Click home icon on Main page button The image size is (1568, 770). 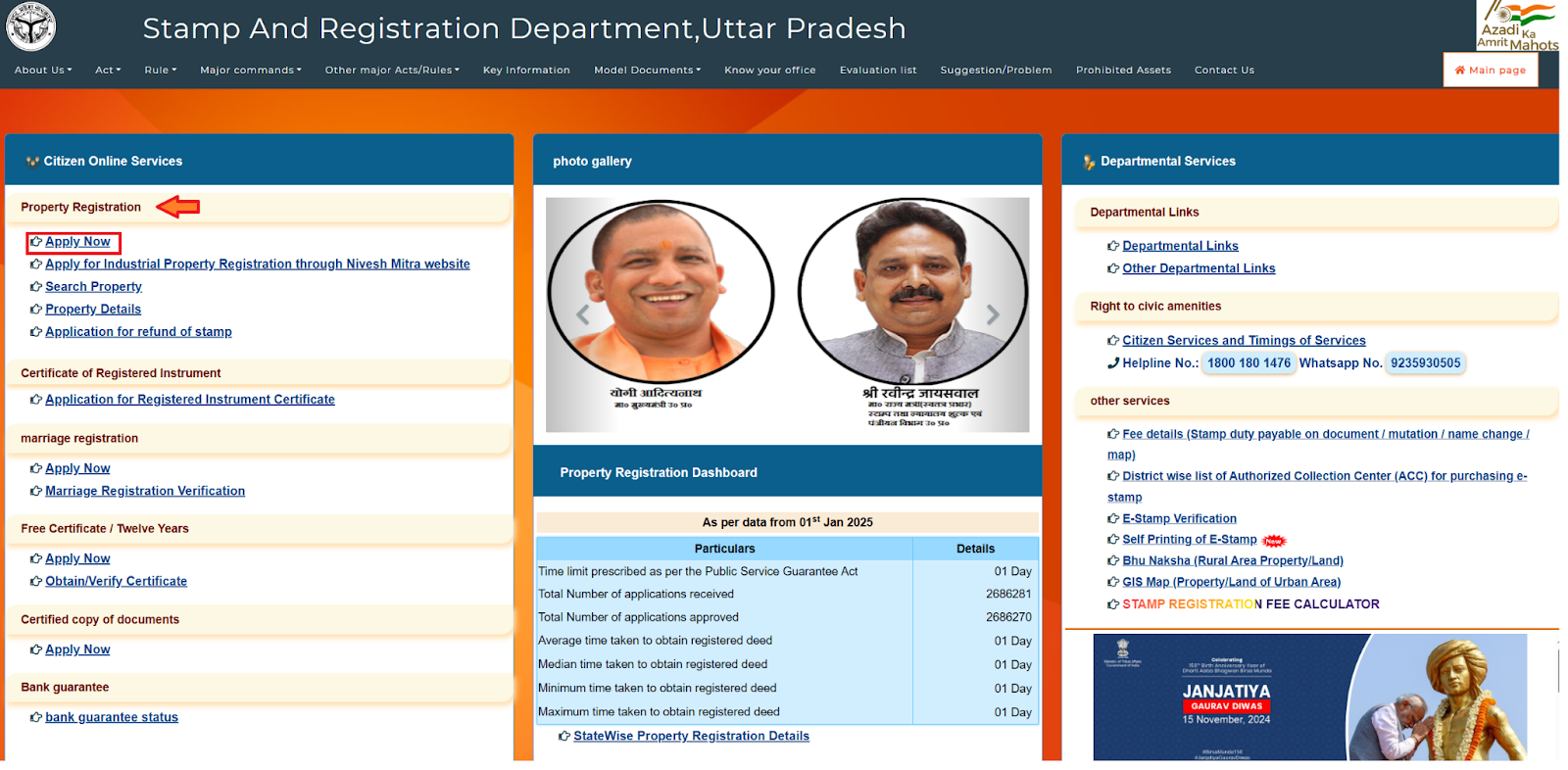pos(1459,71)
